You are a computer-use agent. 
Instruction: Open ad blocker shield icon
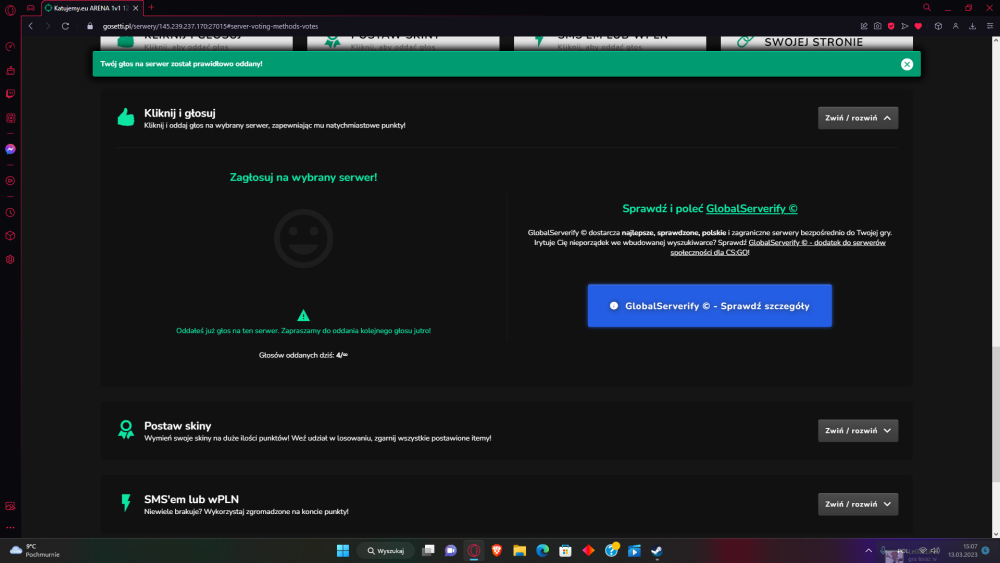891,26
